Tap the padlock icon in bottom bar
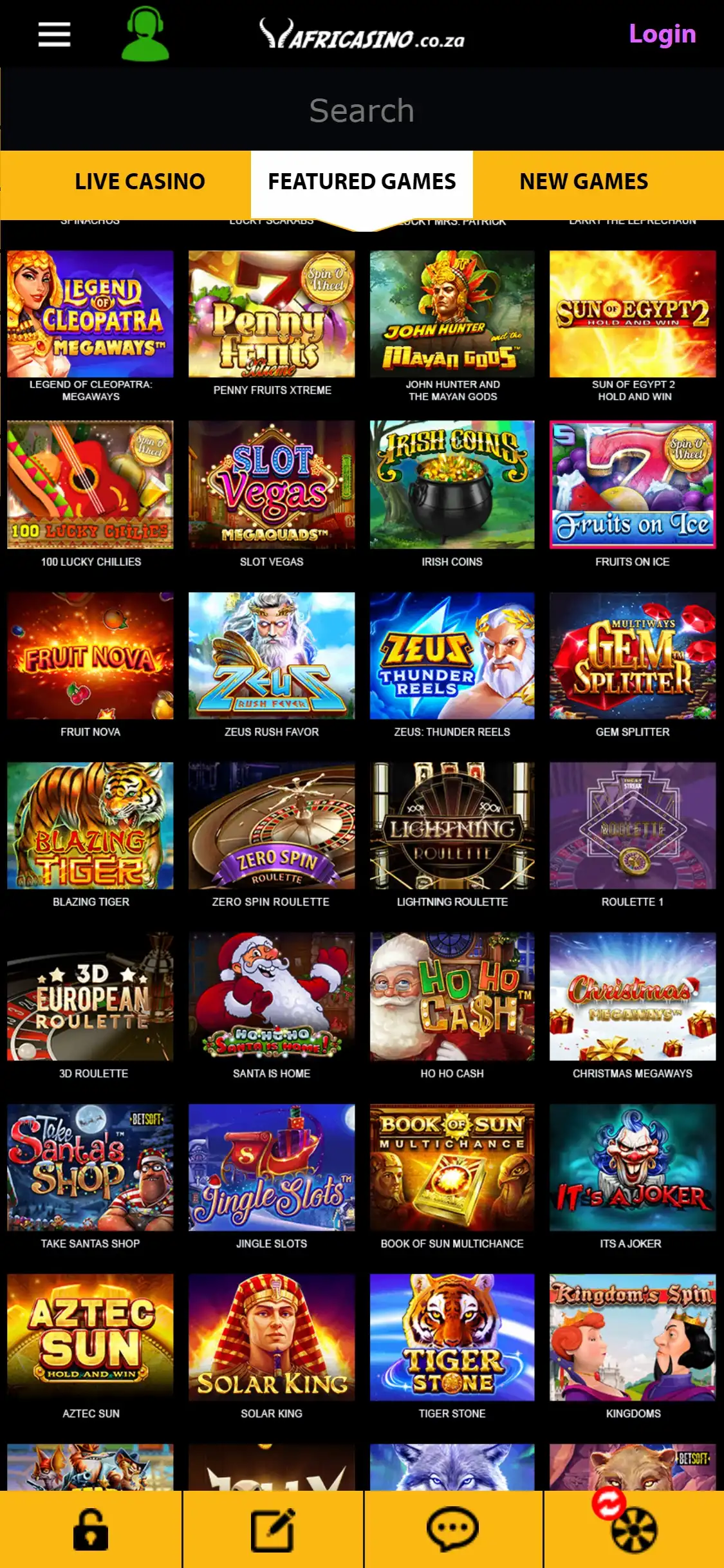This screenshot has width=724, height=1568. pos(91,1529)
